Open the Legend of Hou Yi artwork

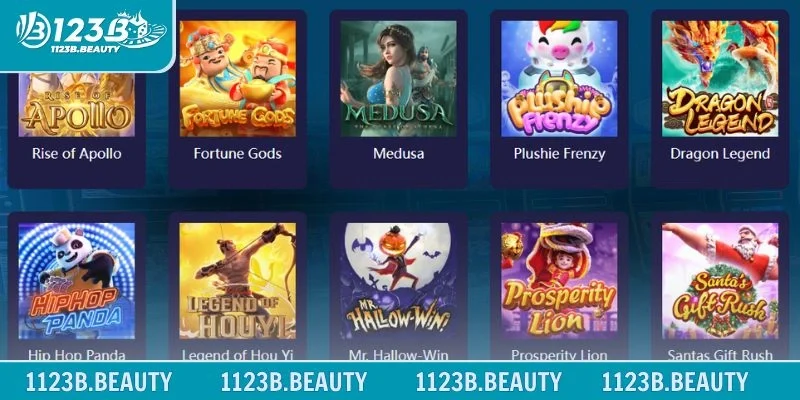[x=237, y=281]
